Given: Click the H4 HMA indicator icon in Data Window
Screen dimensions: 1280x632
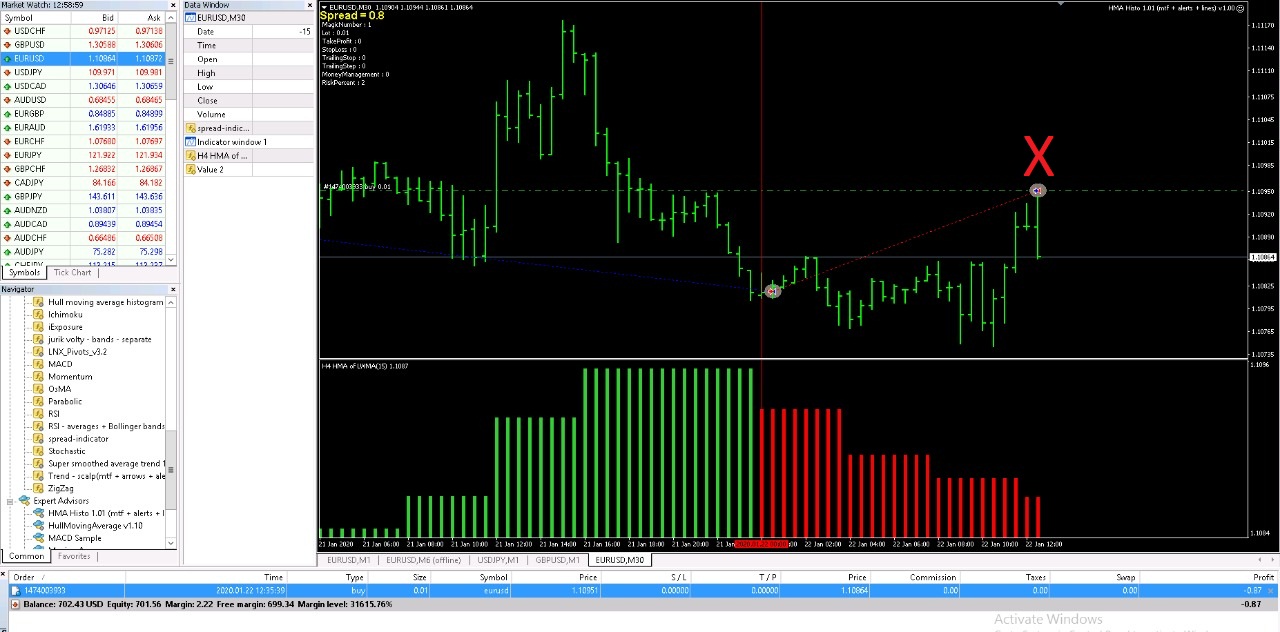Looking at the screenshot, I should point(190,156).
